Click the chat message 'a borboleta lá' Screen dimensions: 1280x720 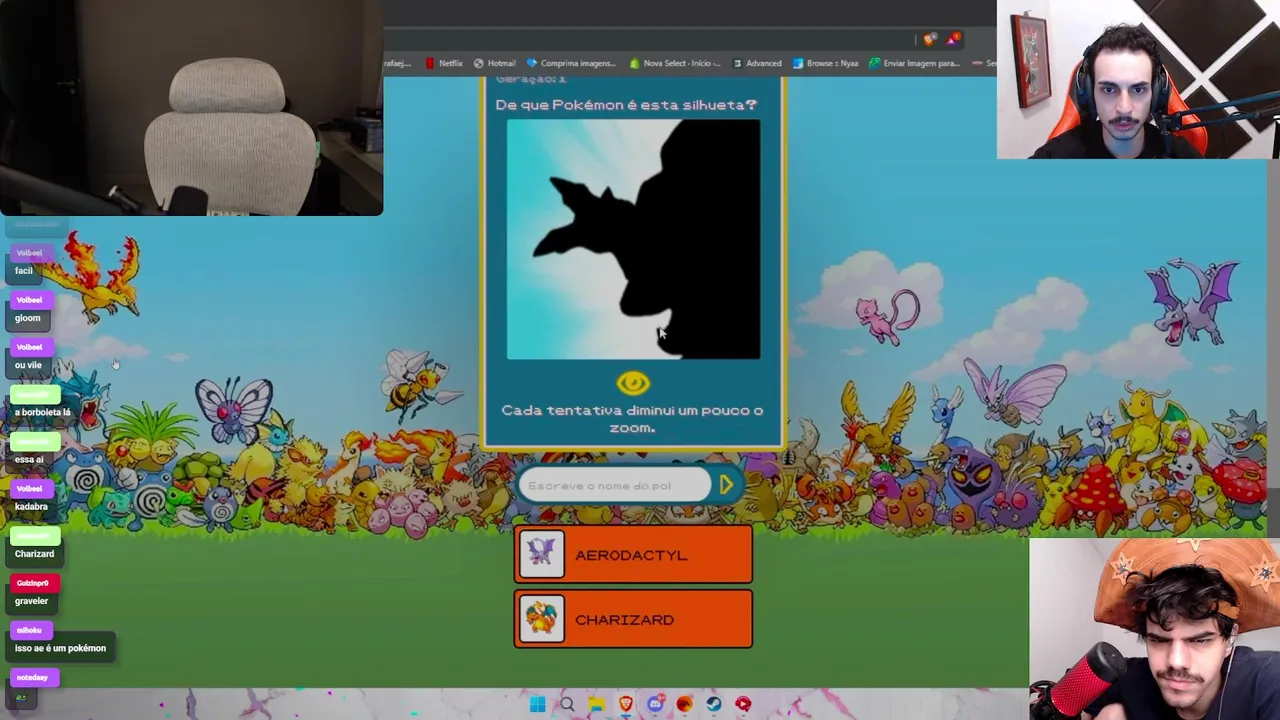[x=43, y=412]
